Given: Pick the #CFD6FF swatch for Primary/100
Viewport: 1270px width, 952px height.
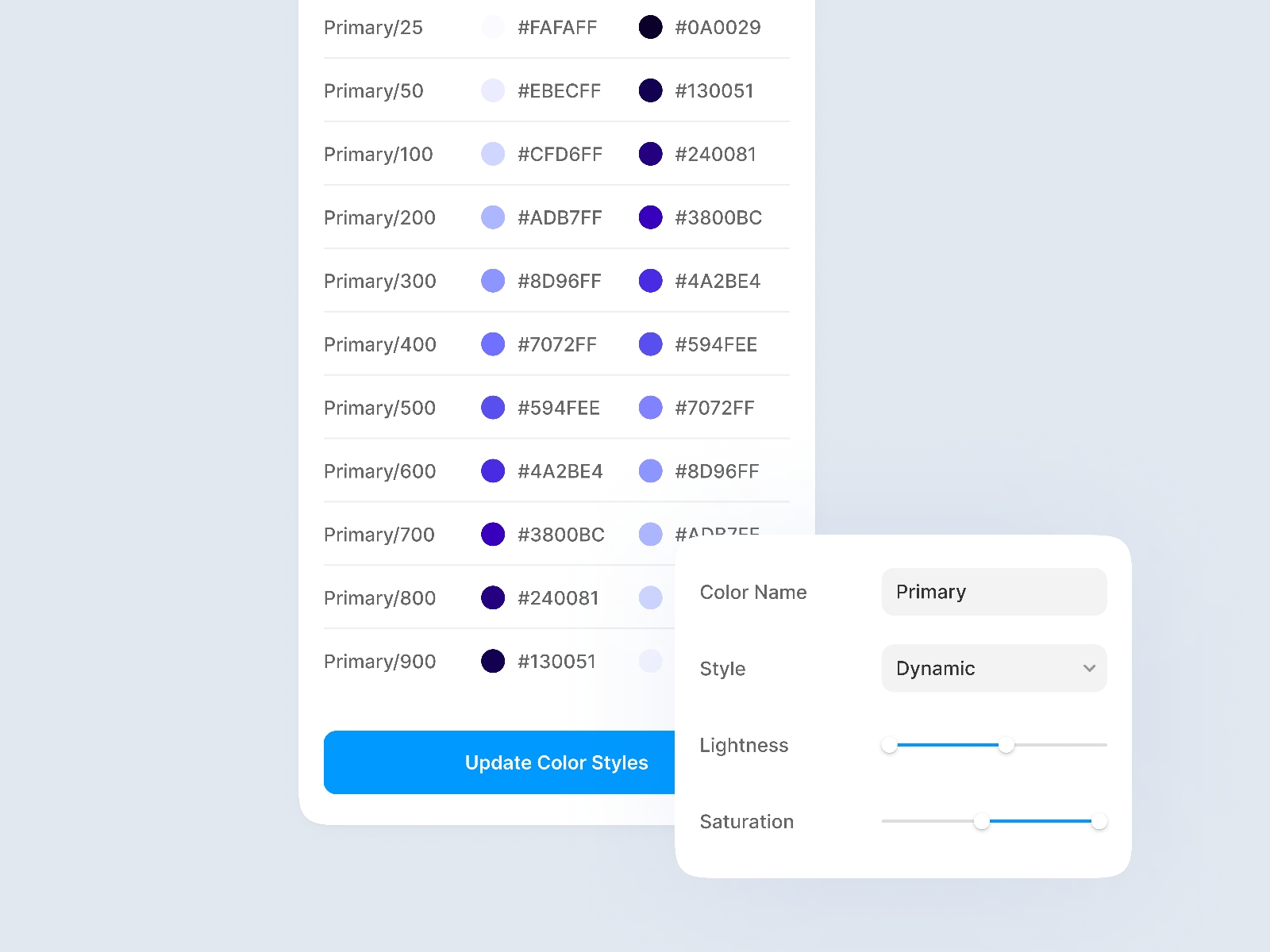Looking at the screenshot, I should (x=493, y=154).
